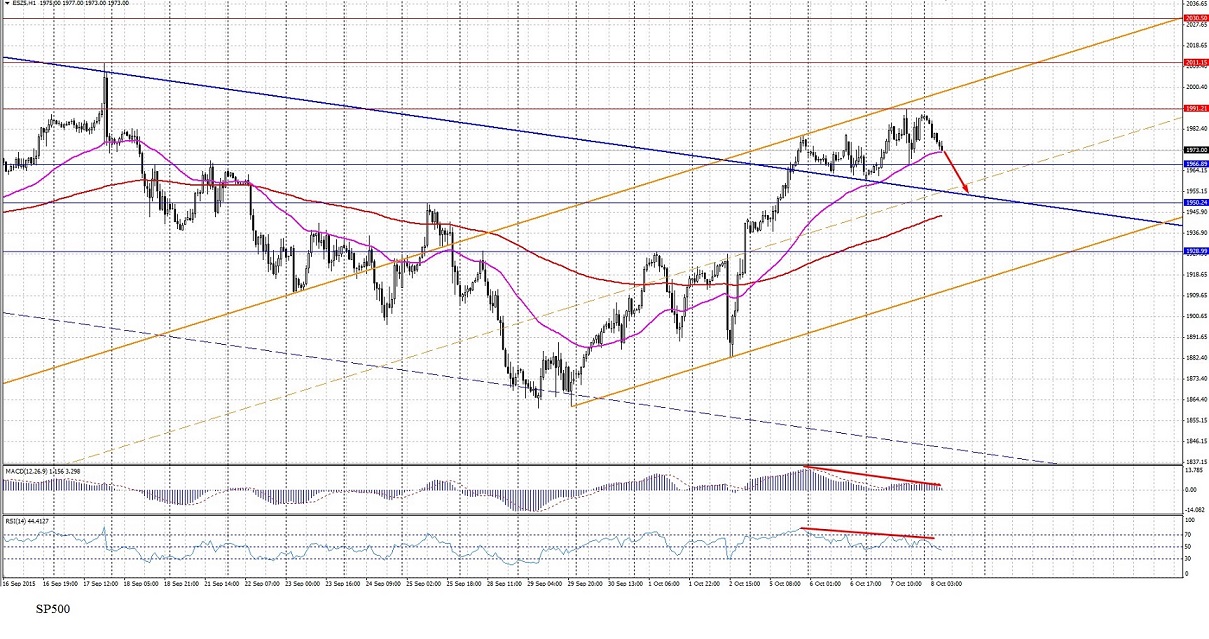The image size is (1209, 639).
Task: Click the 1936.90 price axis value
Action: pyautogui.click(x=1196, y=232)
